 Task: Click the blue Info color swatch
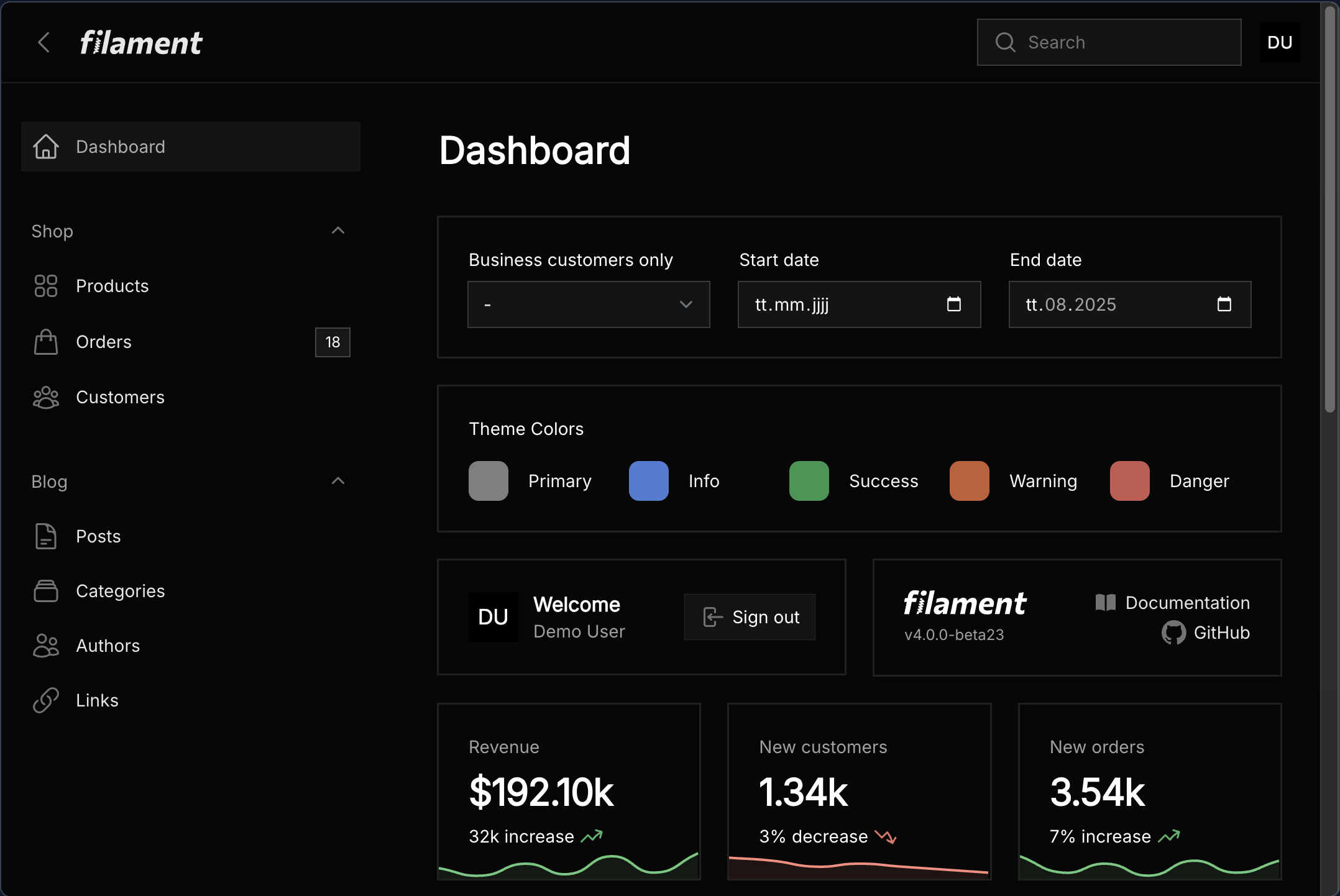648,481
